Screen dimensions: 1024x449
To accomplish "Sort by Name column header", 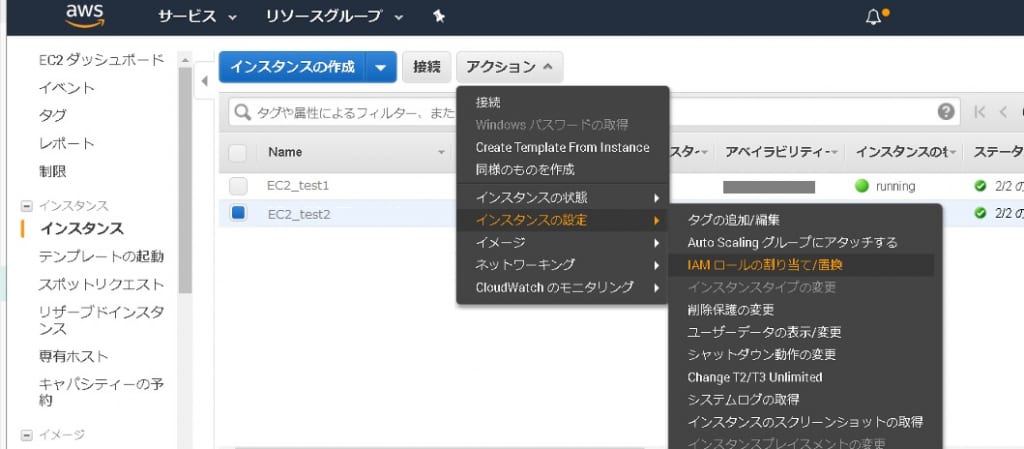I will [285, 152].
